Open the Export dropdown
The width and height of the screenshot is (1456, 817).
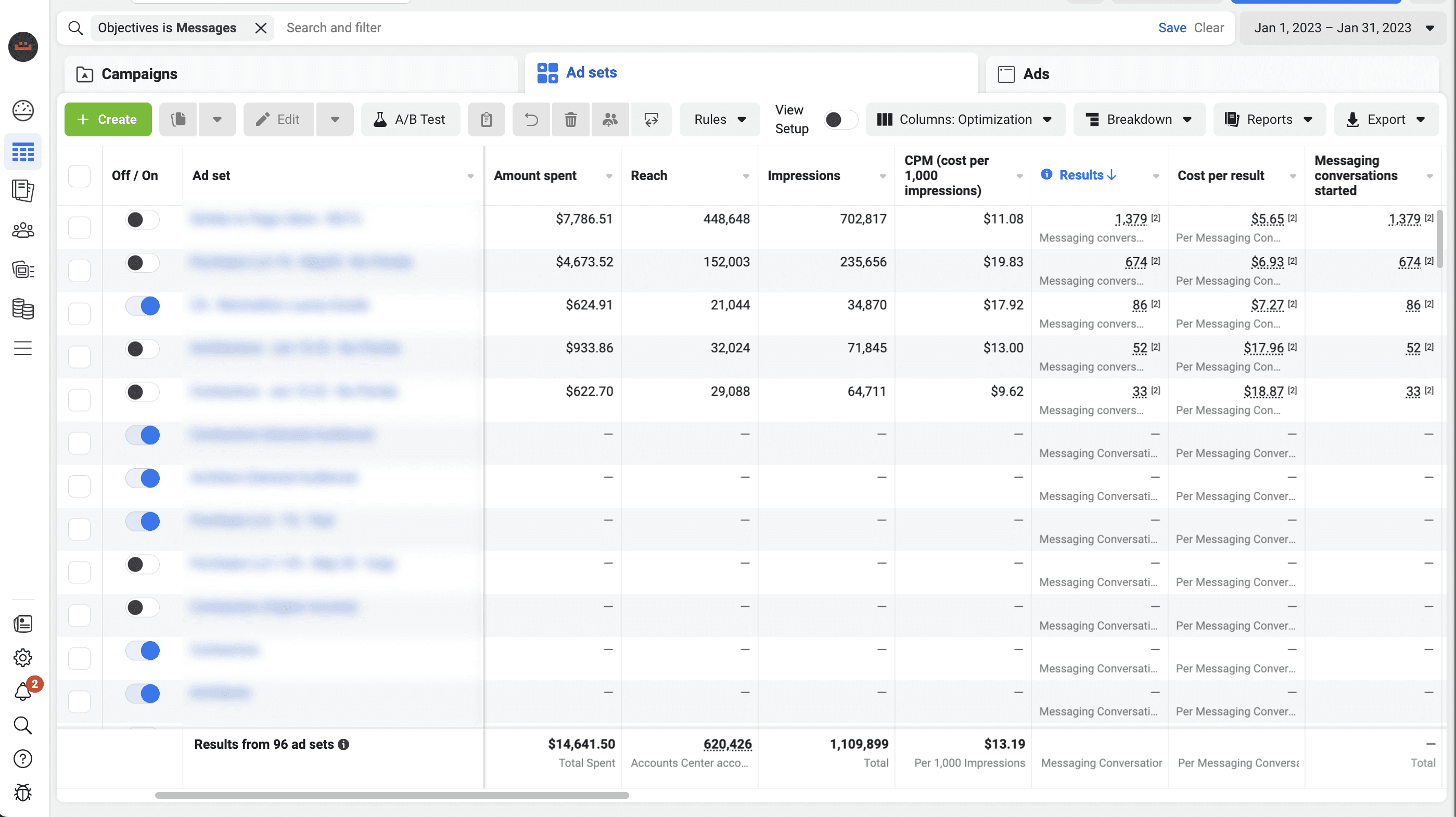click(x=1386, y=119)
